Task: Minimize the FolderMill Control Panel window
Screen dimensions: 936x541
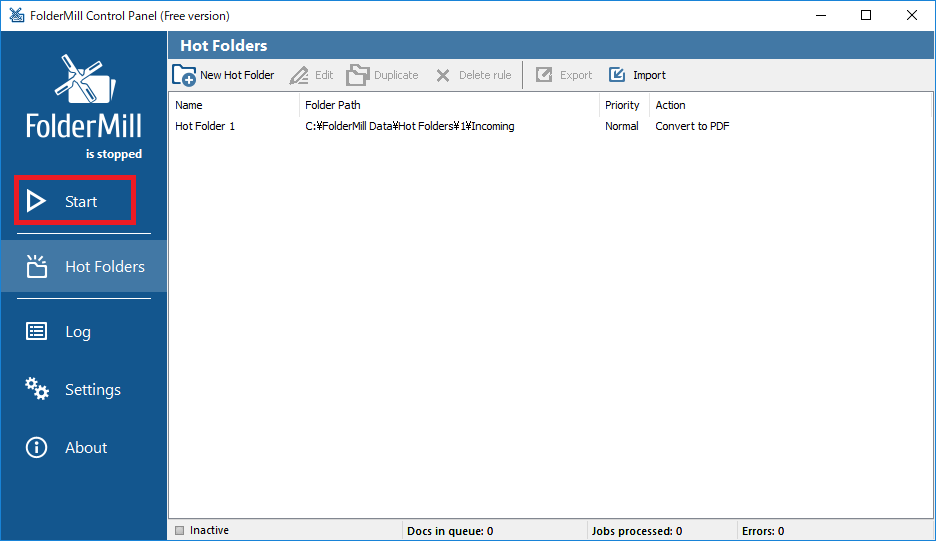Action: pos(821,16)
